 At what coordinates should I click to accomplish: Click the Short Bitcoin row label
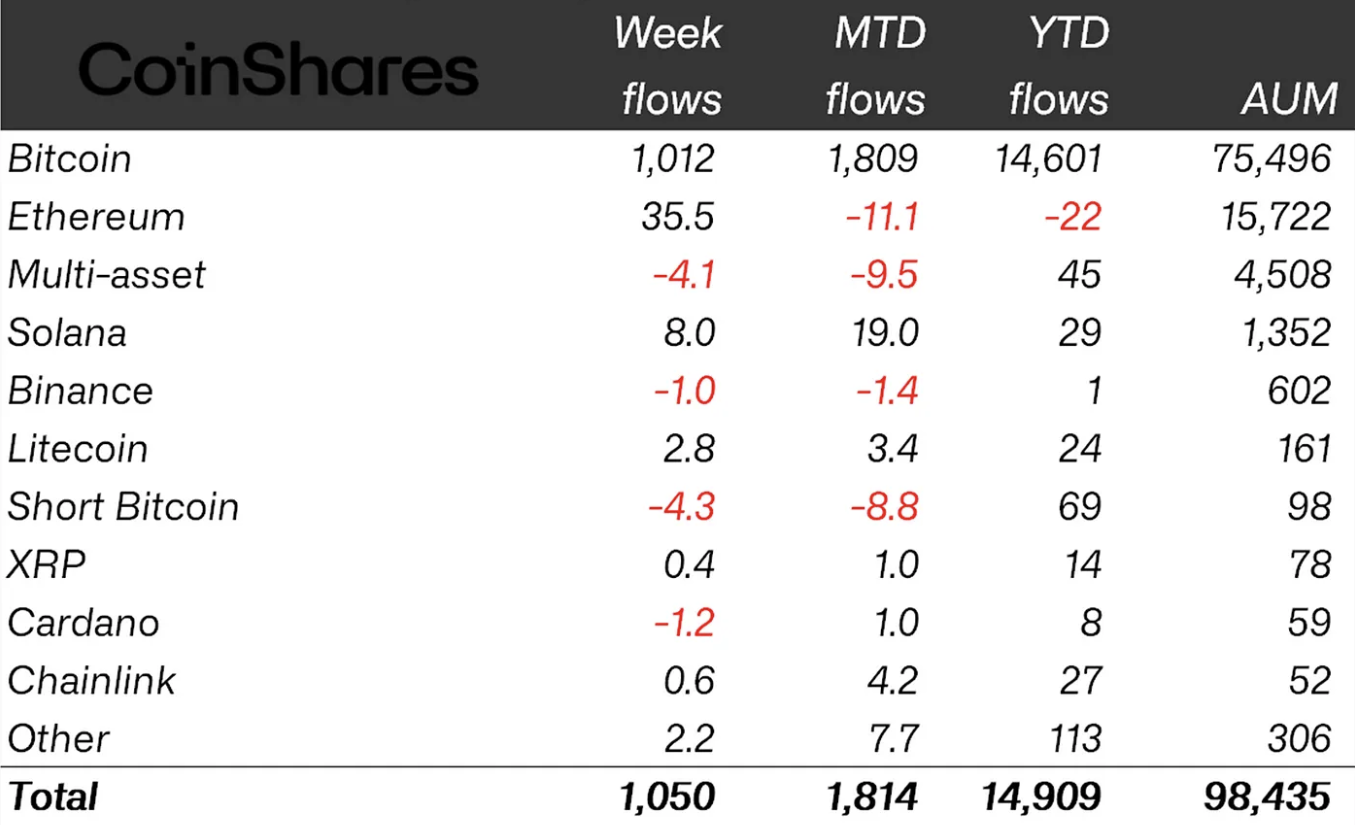pos(123,507)
